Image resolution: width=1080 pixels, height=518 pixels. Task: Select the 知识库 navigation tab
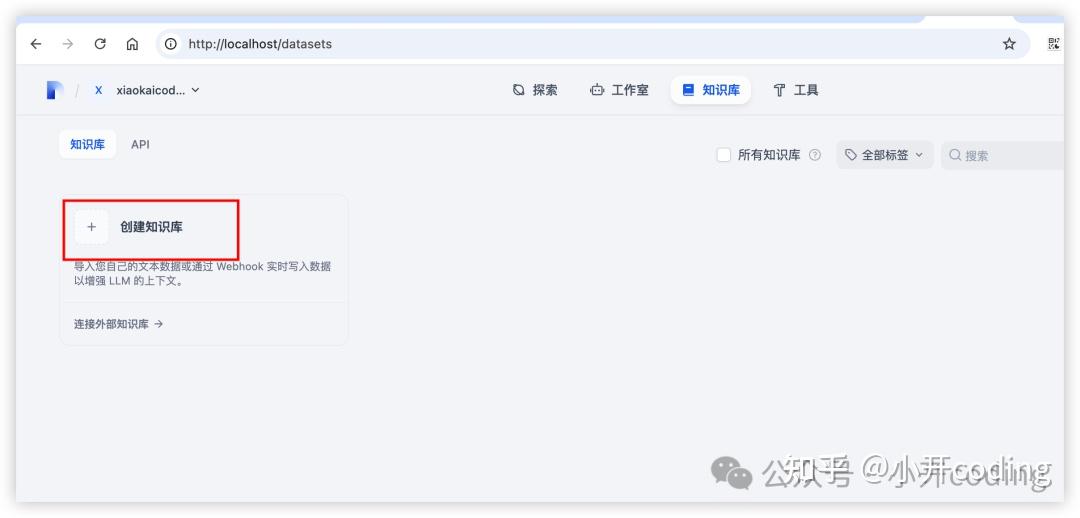coord(711,90)
